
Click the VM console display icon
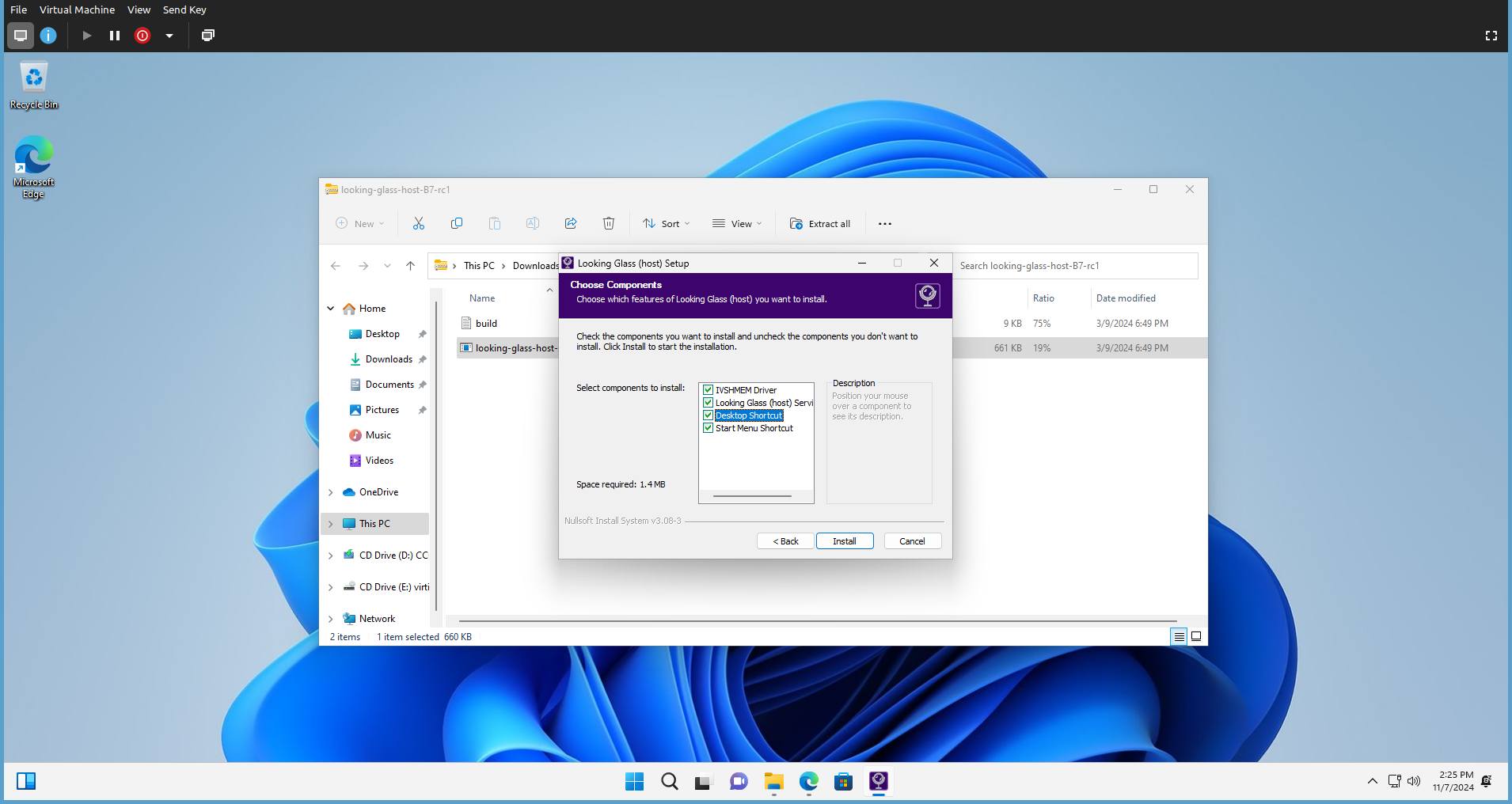click(x=21, y=36)
